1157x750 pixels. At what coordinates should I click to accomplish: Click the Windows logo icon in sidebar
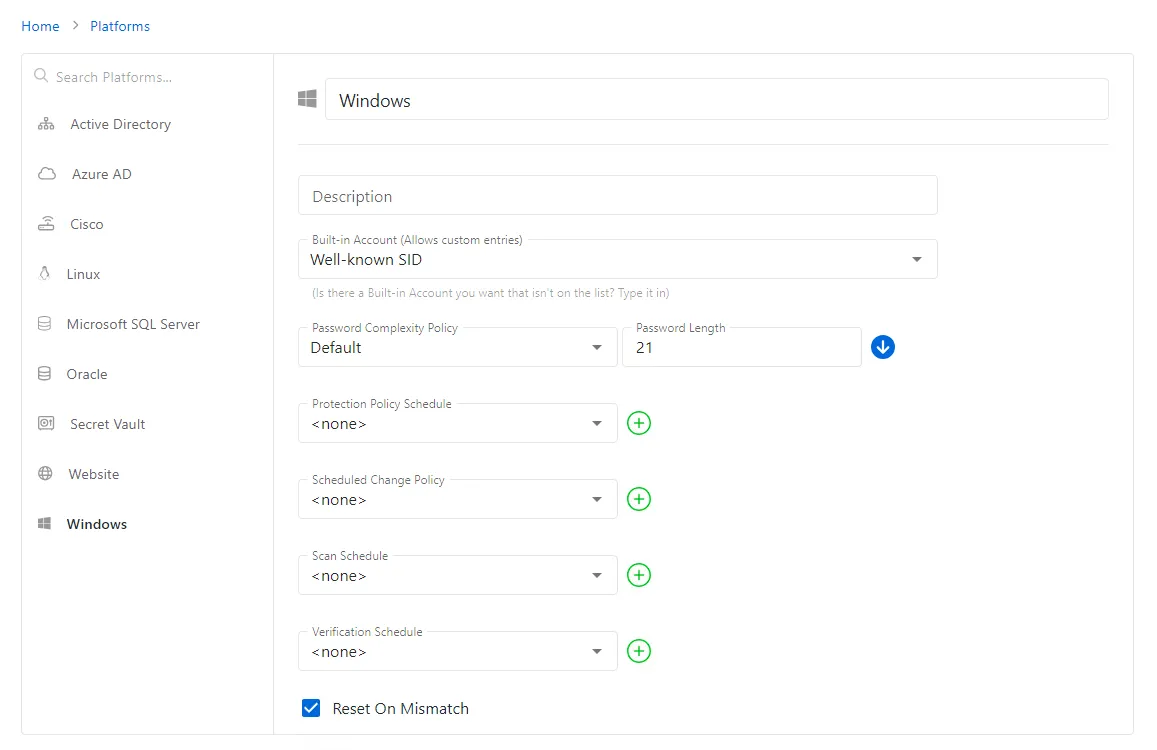(x=44, y=523)
